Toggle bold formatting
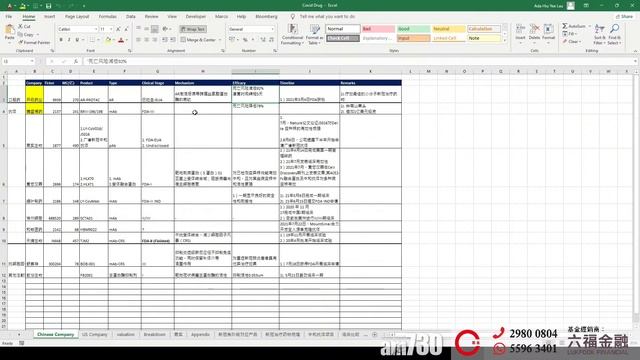 click(x=61, y=40)
